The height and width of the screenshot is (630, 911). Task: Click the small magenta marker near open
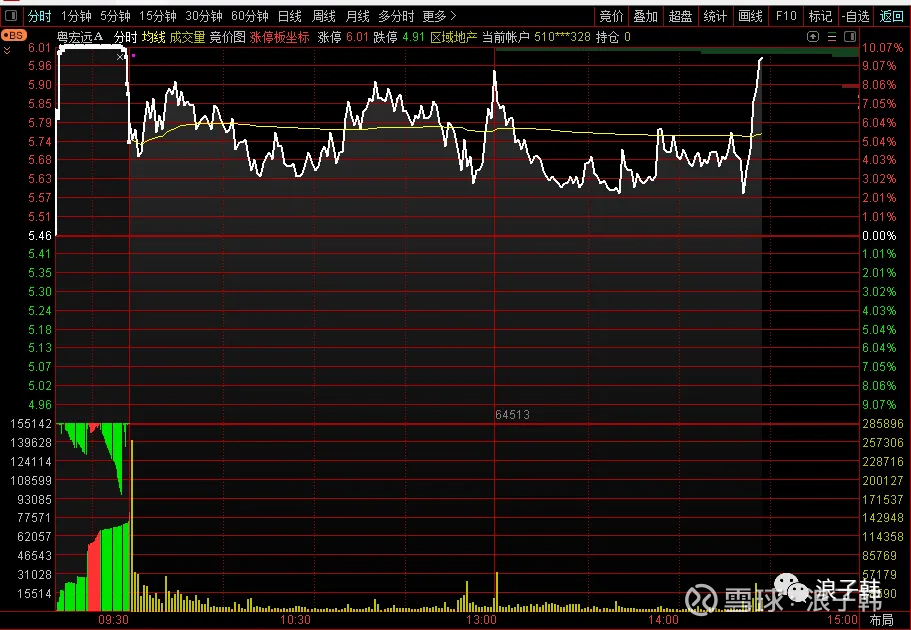(x=133, y=56)
